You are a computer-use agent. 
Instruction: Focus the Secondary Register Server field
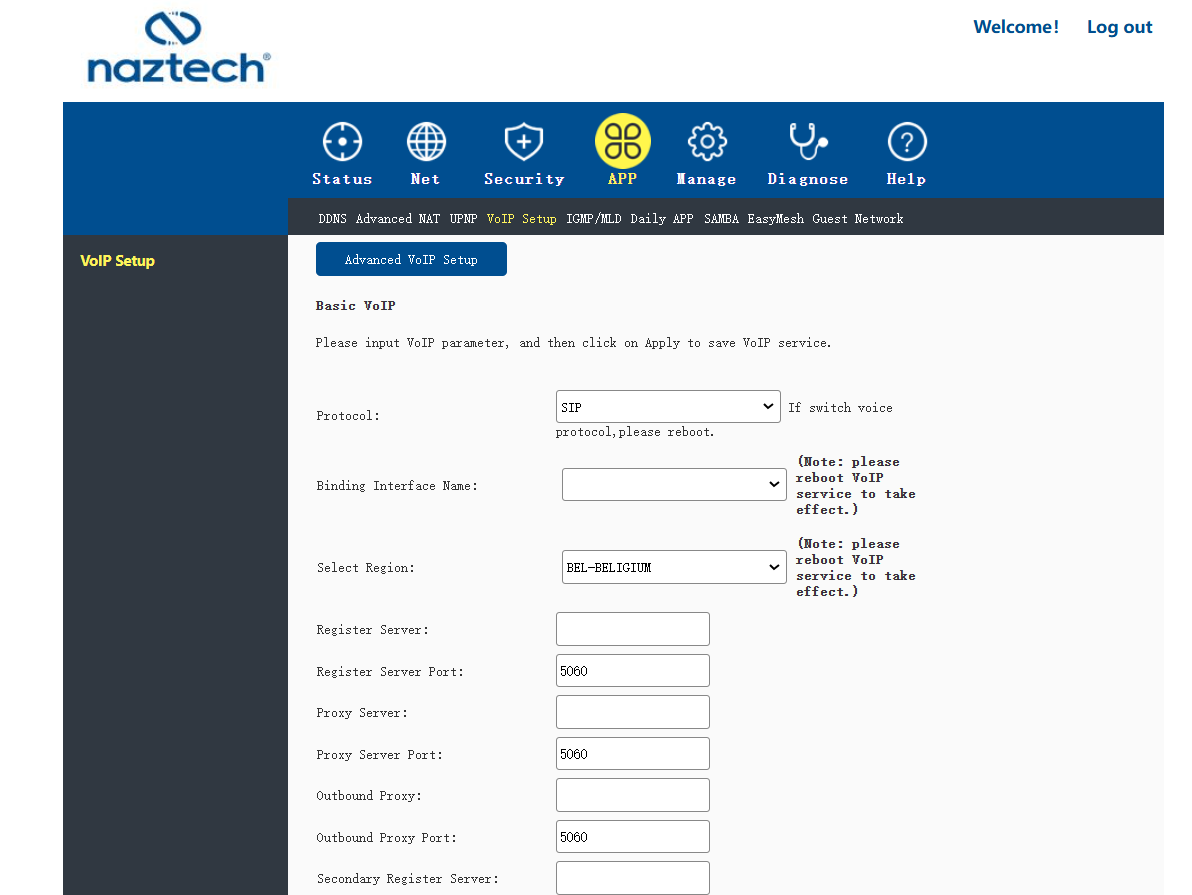point(632,878)
